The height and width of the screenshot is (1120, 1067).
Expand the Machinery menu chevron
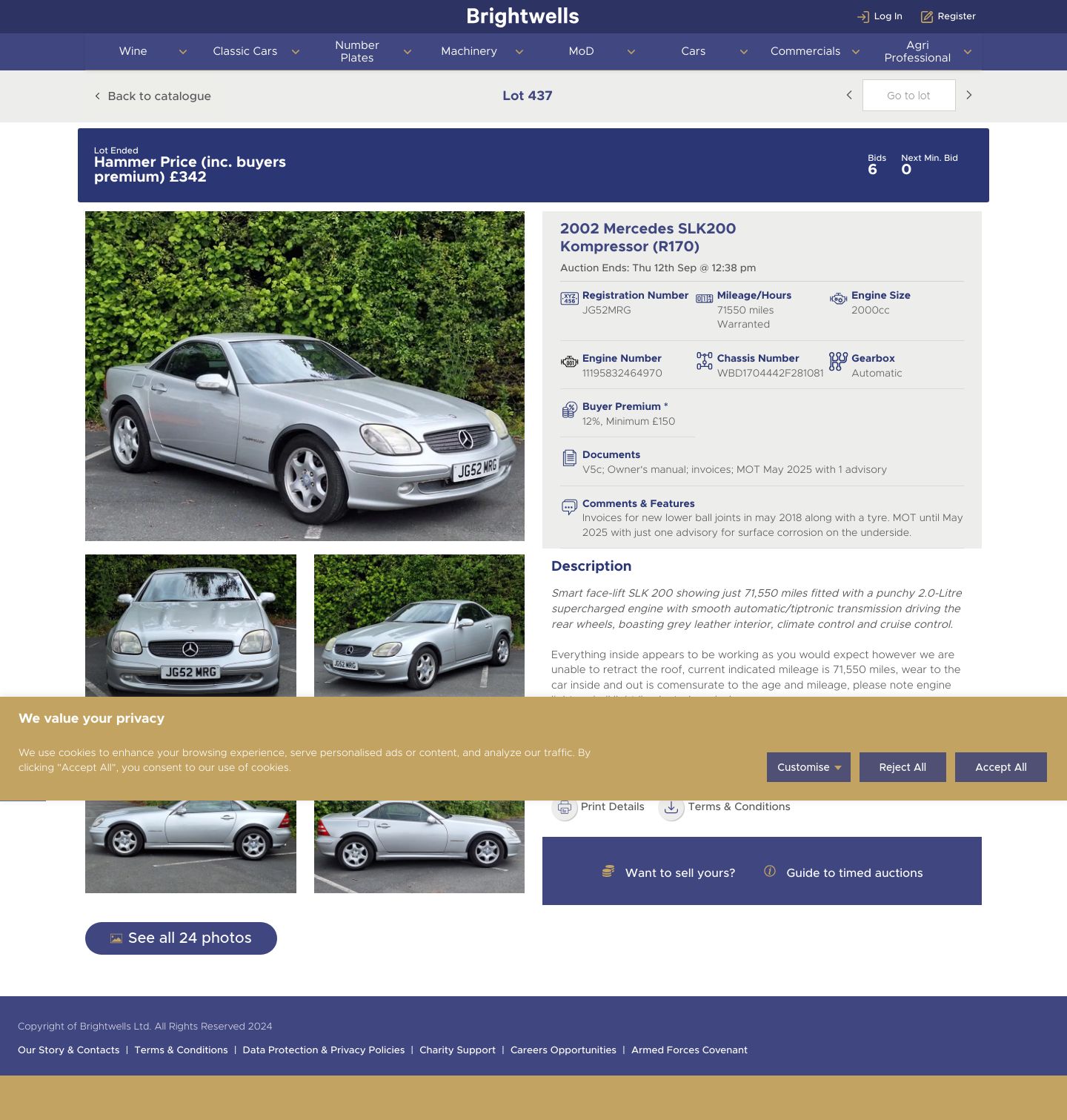pos(519,52)
